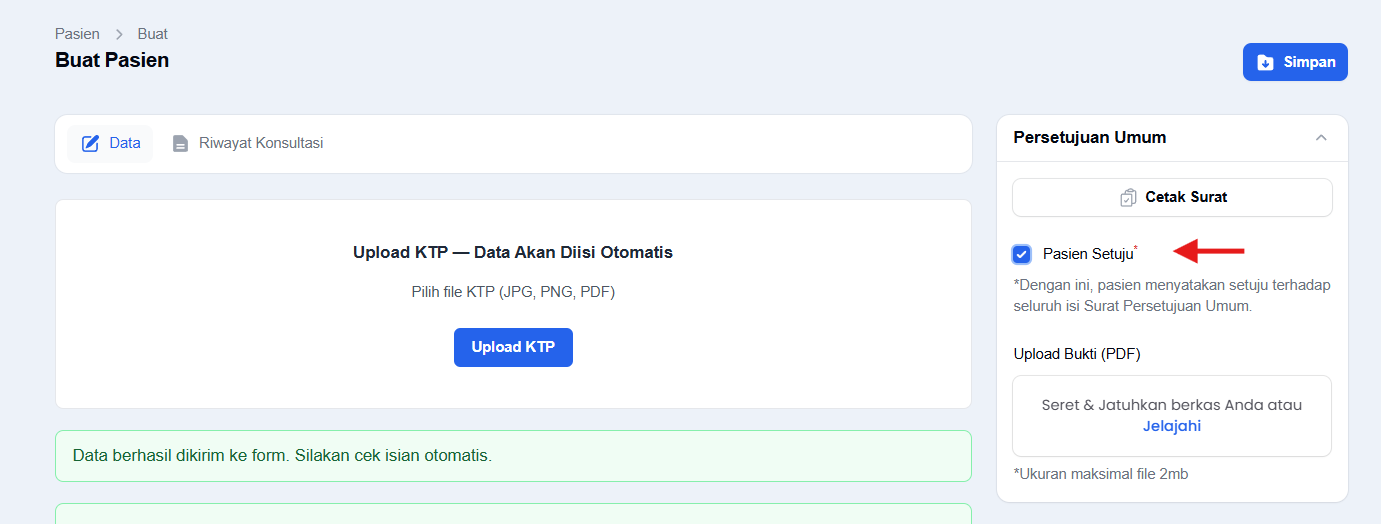Click the green success message banner
1381x524 pixels.
tap(513, 456)
